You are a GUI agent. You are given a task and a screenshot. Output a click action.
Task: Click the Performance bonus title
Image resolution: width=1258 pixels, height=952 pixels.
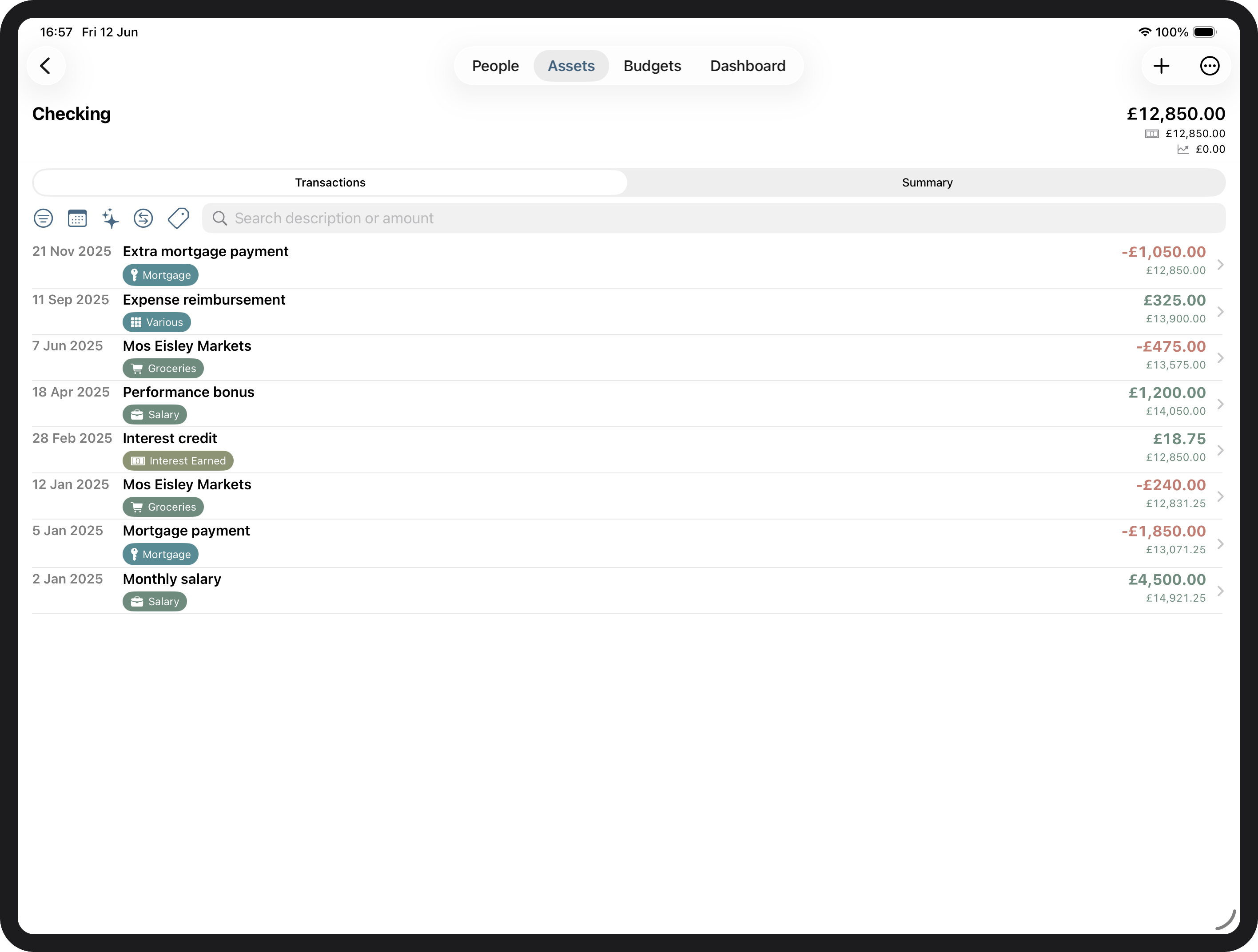tap(188, 392)
